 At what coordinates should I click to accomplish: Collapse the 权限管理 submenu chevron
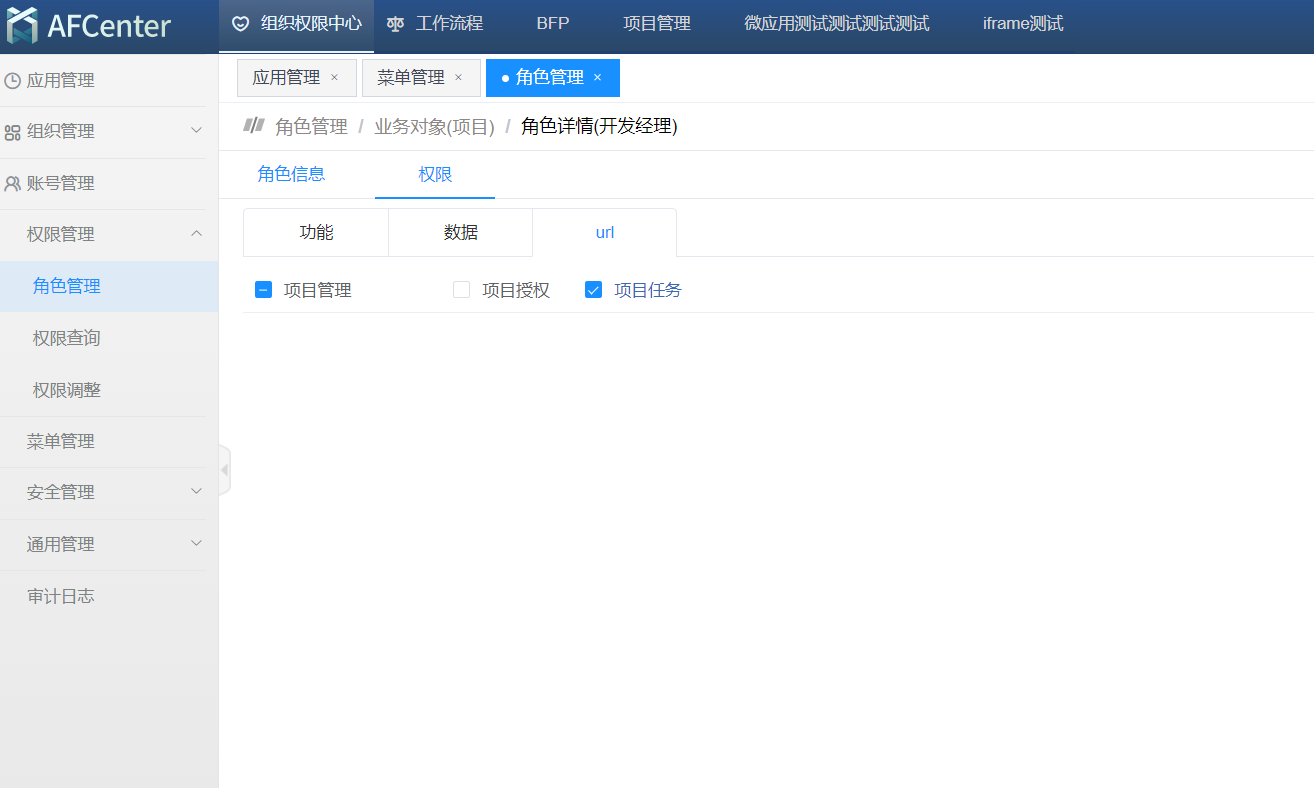point(196,234)
